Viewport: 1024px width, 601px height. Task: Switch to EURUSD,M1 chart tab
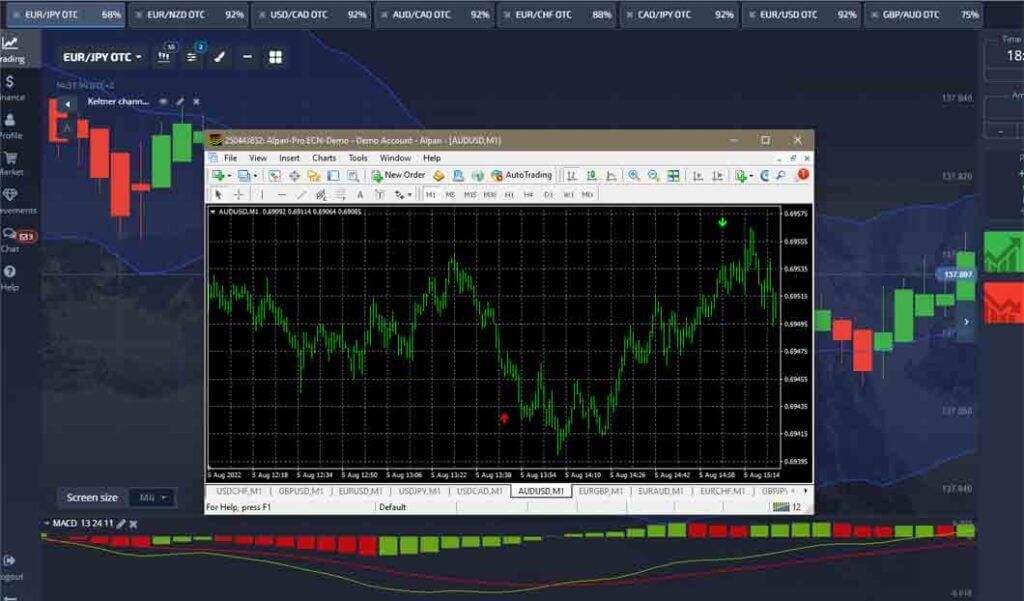coord(360,491)
